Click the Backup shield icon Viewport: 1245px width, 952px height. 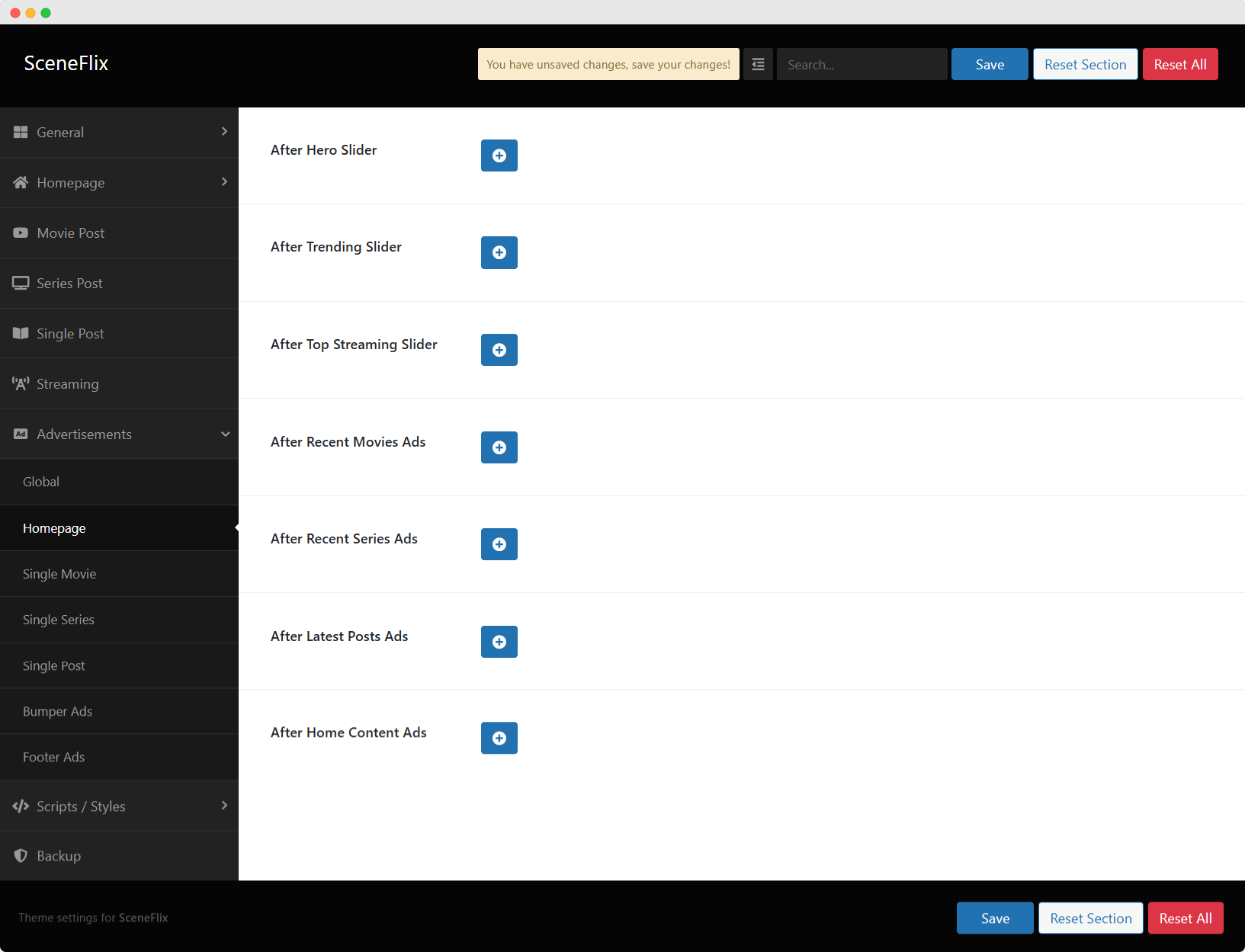(x=21, y=855)
